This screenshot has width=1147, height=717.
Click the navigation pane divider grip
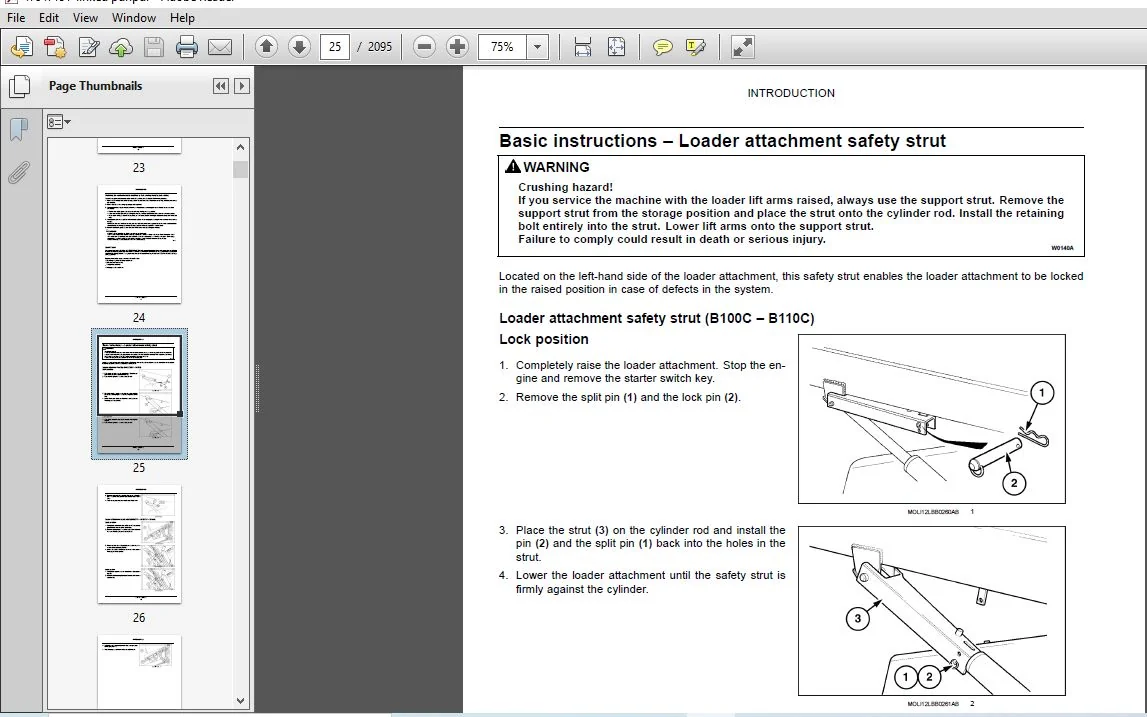(257, 388)
